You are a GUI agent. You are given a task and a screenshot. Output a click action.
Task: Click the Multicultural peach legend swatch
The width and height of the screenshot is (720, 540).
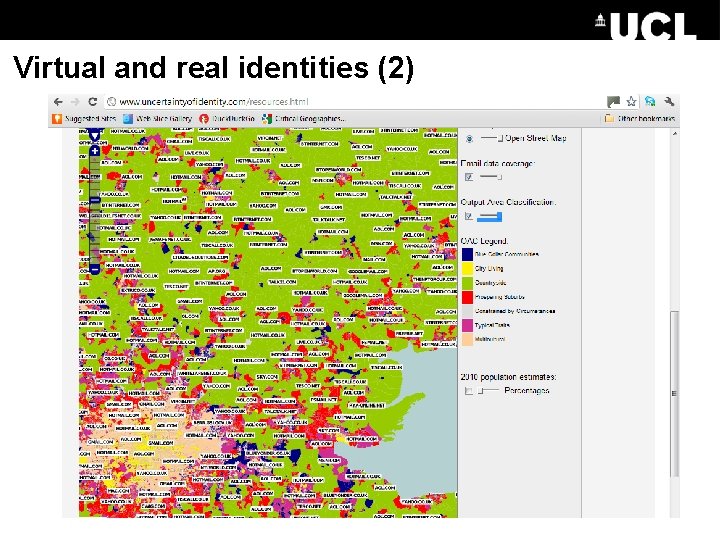(467, 339)
